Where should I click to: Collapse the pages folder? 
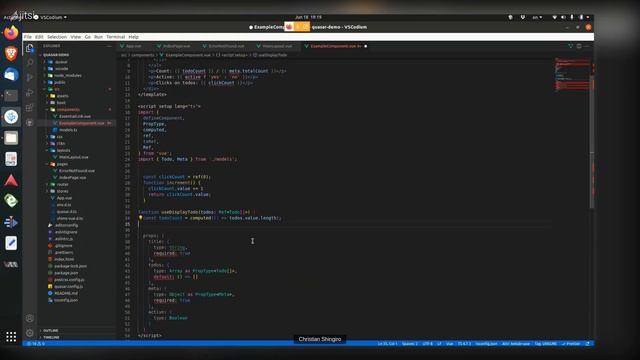click(62, 164)
